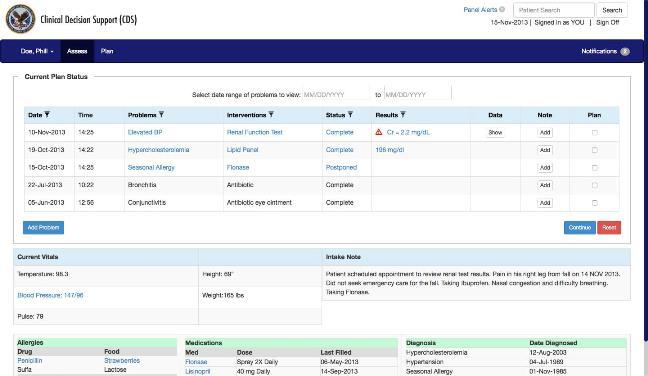Select the Lactose food allergy entry
Image resolution: width=648 pixels, height=376 pixels.
click(x=115, y=369)
